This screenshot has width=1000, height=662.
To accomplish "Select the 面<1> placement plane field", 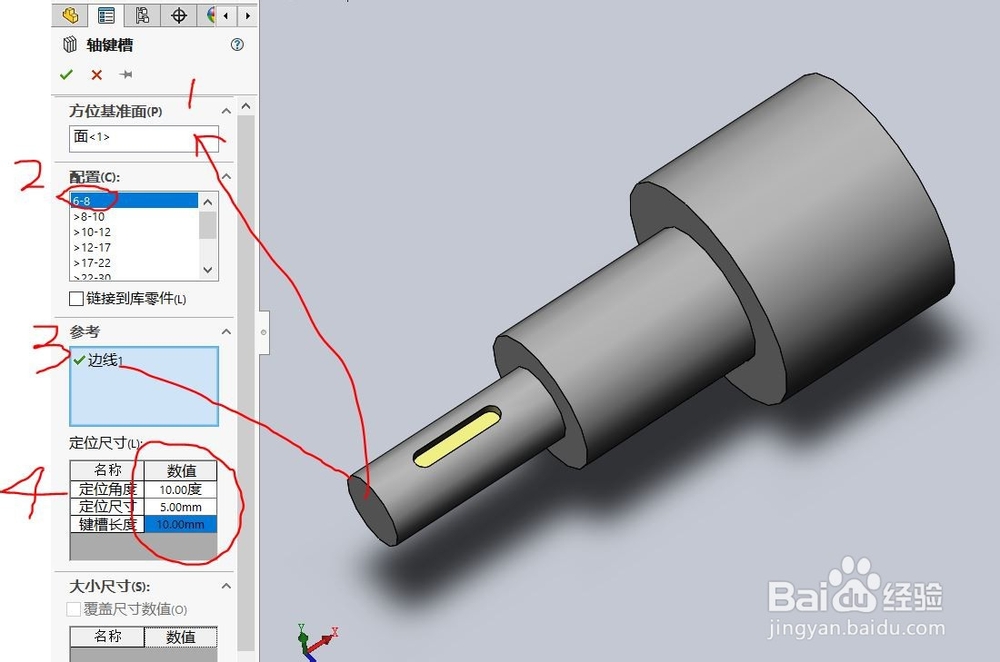I will click(x=143, y=138).
